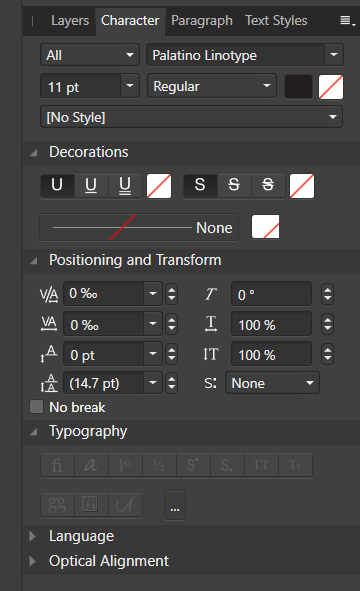Click the kerning value field
The height and width of the screenshot is (591, 360).
point(104,293)
